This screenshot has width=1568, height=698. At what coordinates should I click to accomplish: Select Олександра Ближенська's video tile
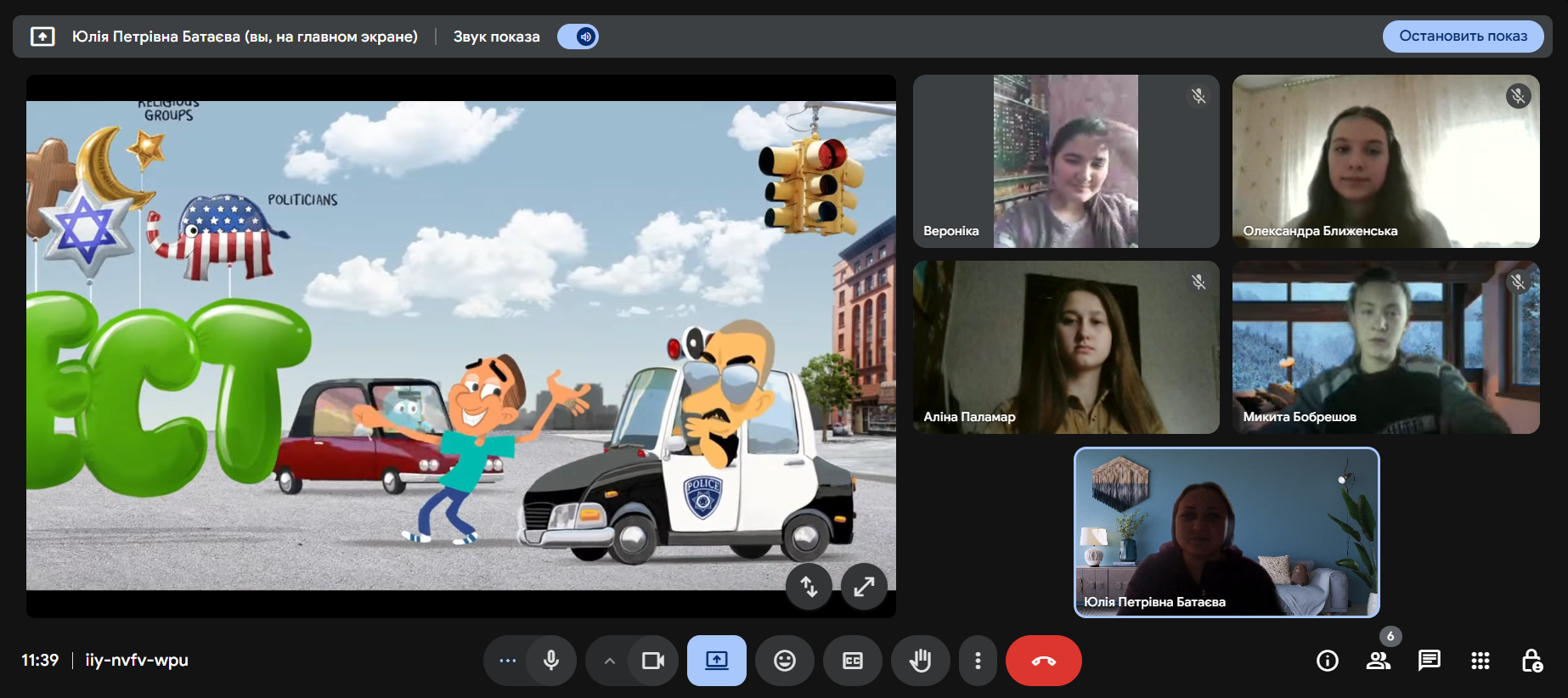(x=1385, y=161)
